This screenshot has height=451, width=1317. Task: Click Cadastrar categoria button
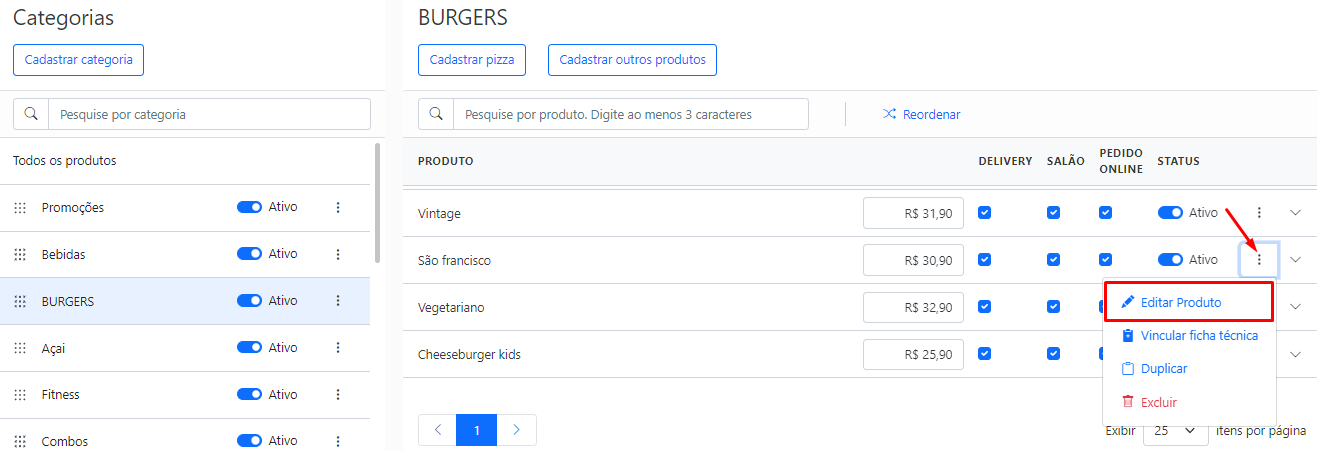click(78, 59)
